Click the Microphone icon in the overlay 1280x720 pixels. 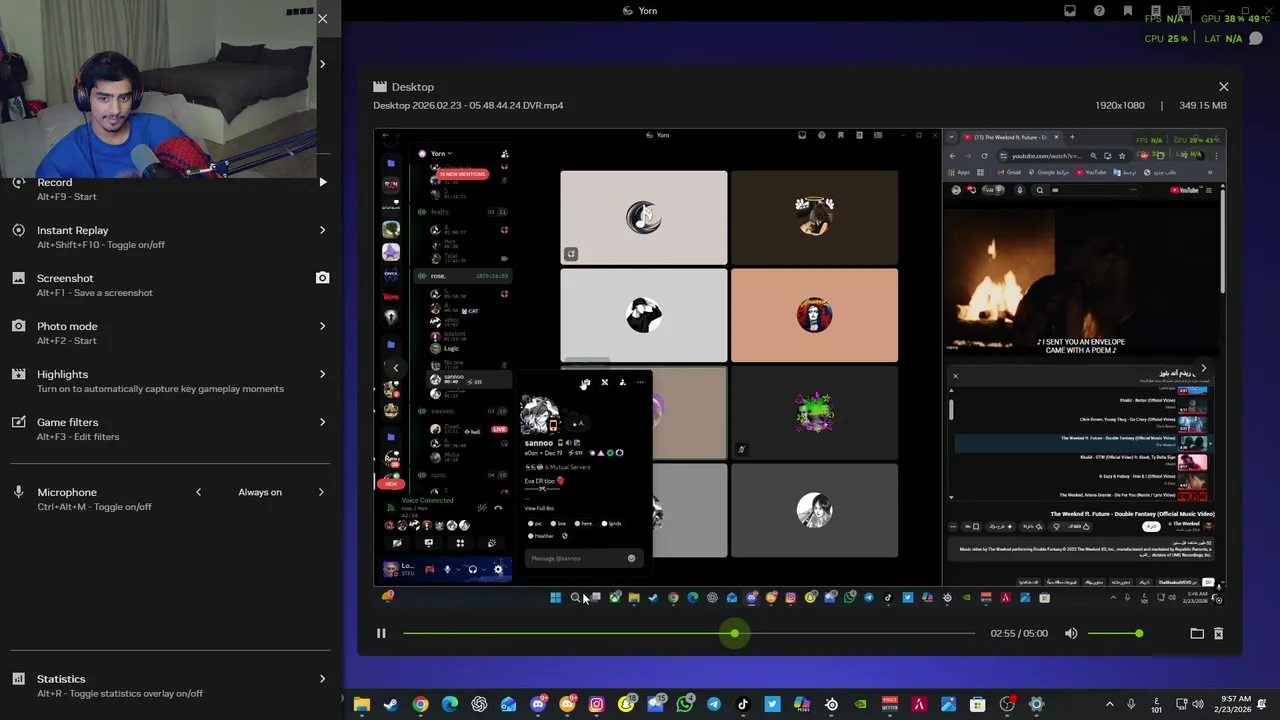(18, 492)
